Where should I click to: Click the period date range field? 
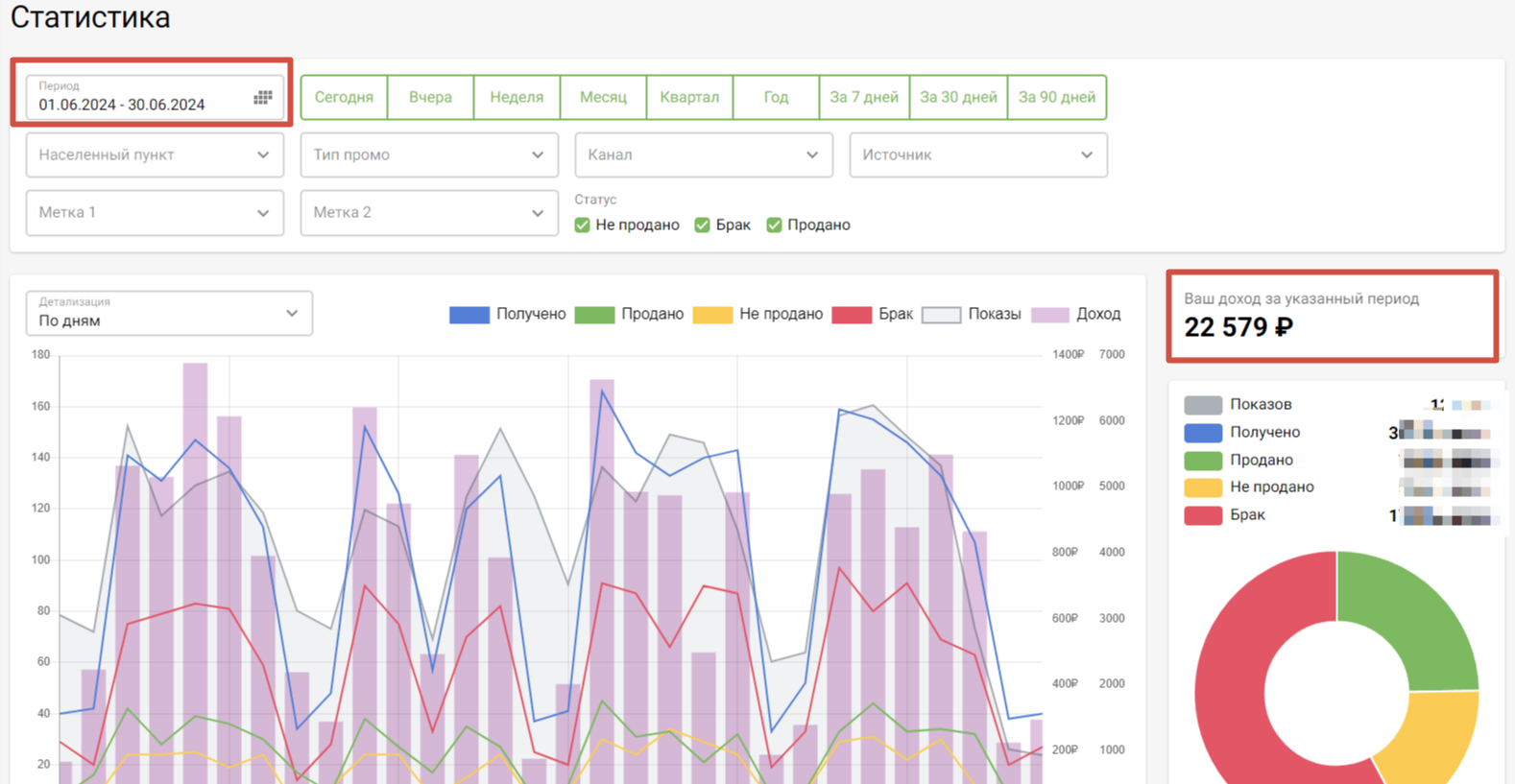pyautogui.click(x=155, y=97)
